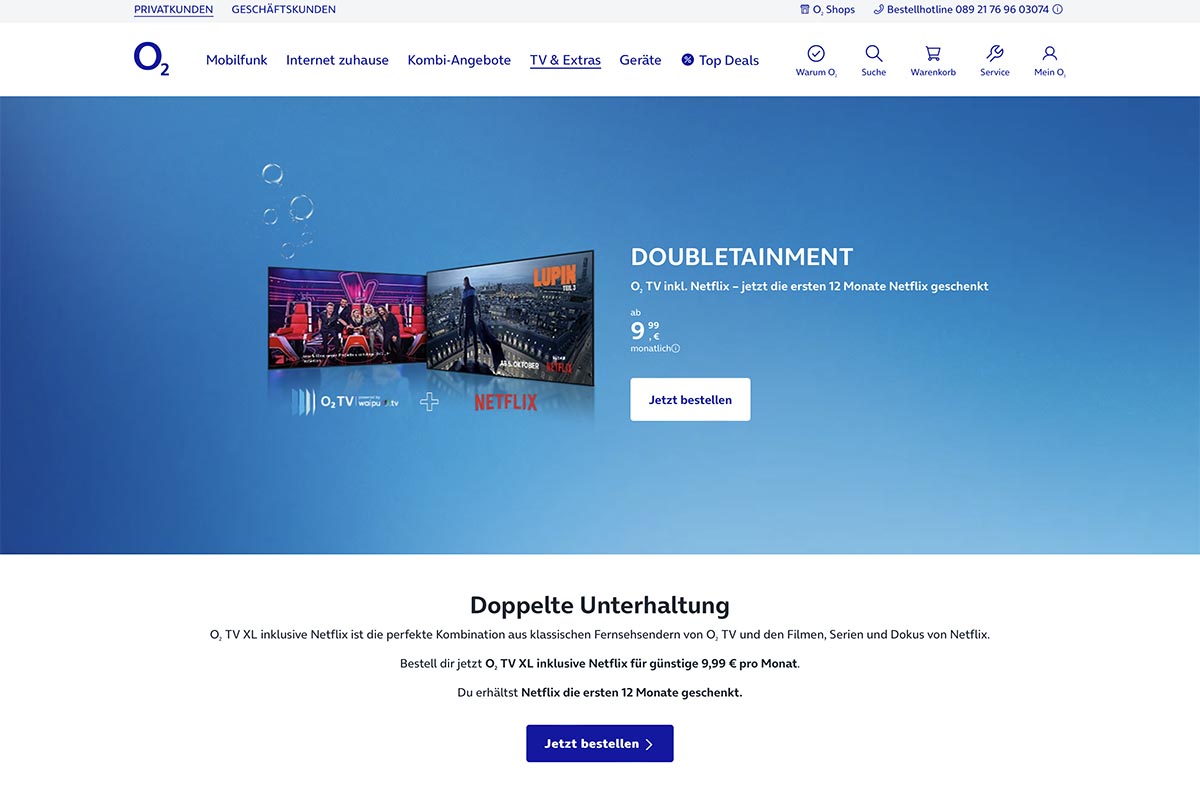Open the Top Deals menu item

pyautogui.click(x=729, y=60)
